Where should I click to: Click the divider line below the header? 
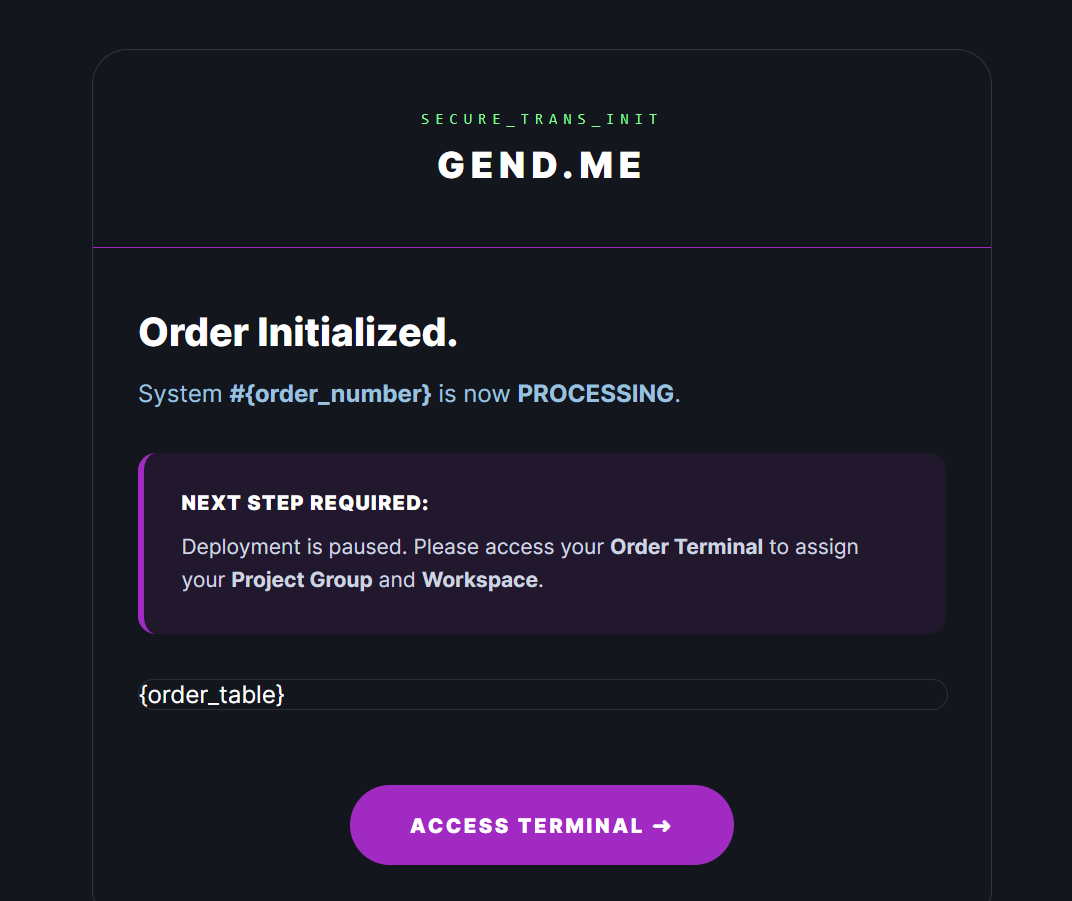click(x=540, y=250)
